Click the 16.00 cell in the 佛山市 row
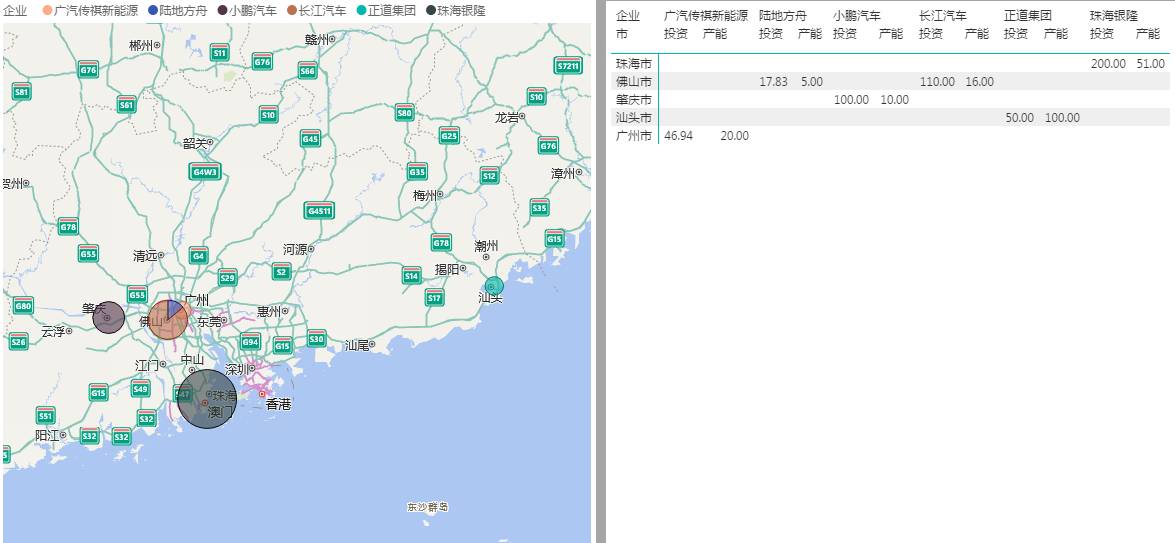The width and height of the screenshot is (1175, 543). pos(980,82)
